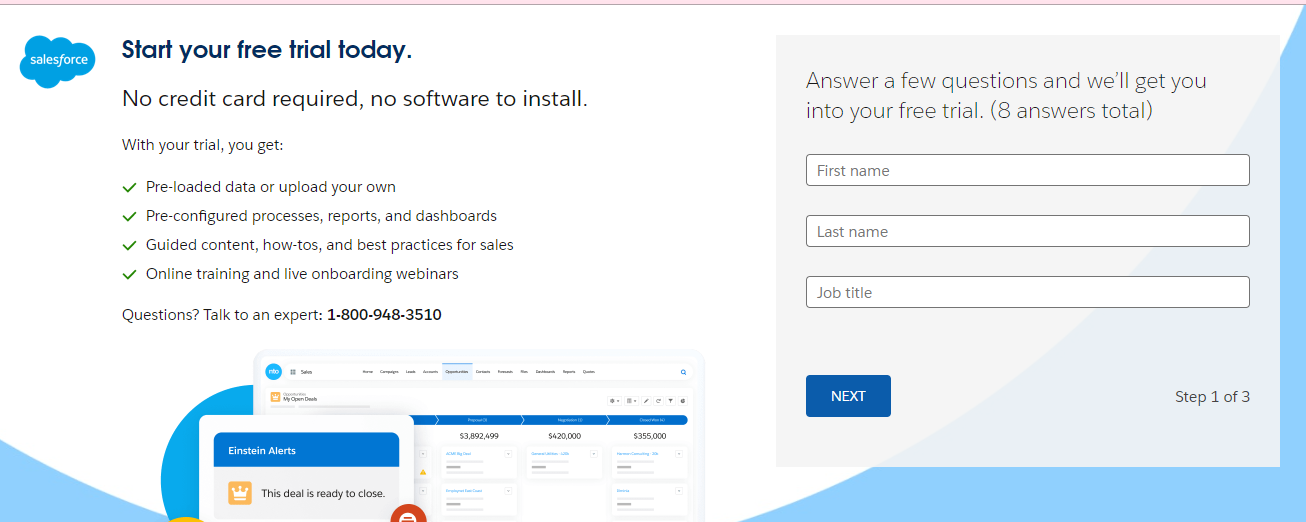Click the 'Start your free trial today.' heading
Screen dimensions: 1306x522
click(267, 50)
